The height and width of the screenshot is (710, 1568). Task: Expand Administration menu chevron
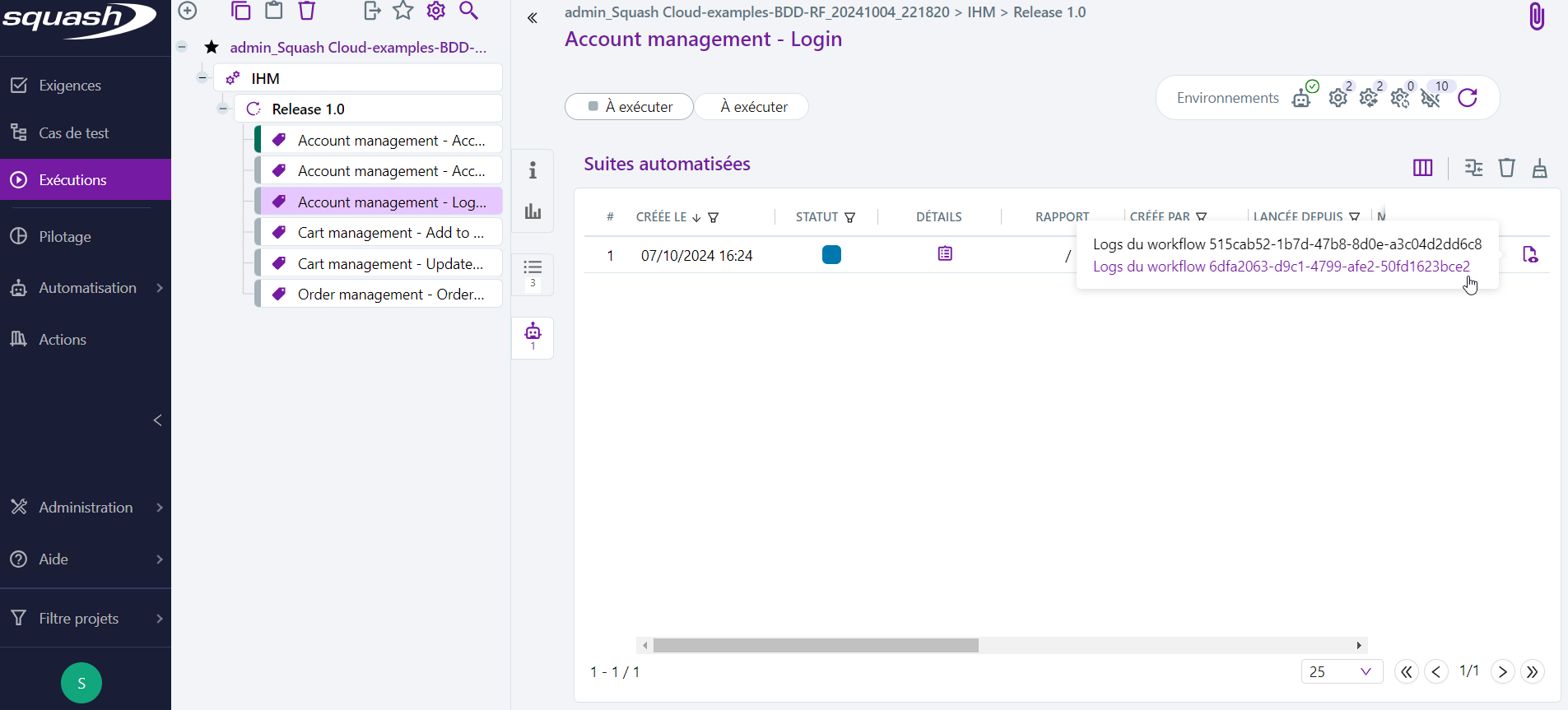[x=160, y=508]
